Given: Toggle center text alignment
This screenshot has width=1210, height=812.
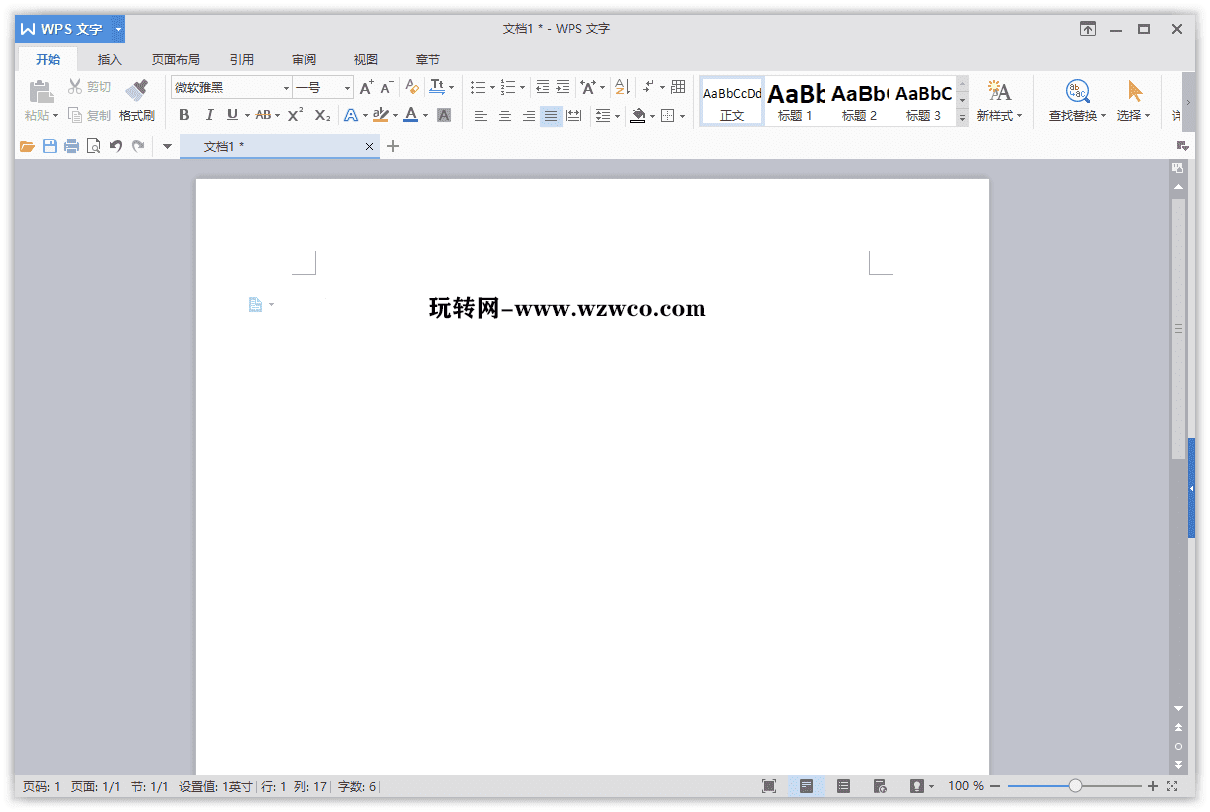Looking at the screenshot, I should [x=504, y=115].
